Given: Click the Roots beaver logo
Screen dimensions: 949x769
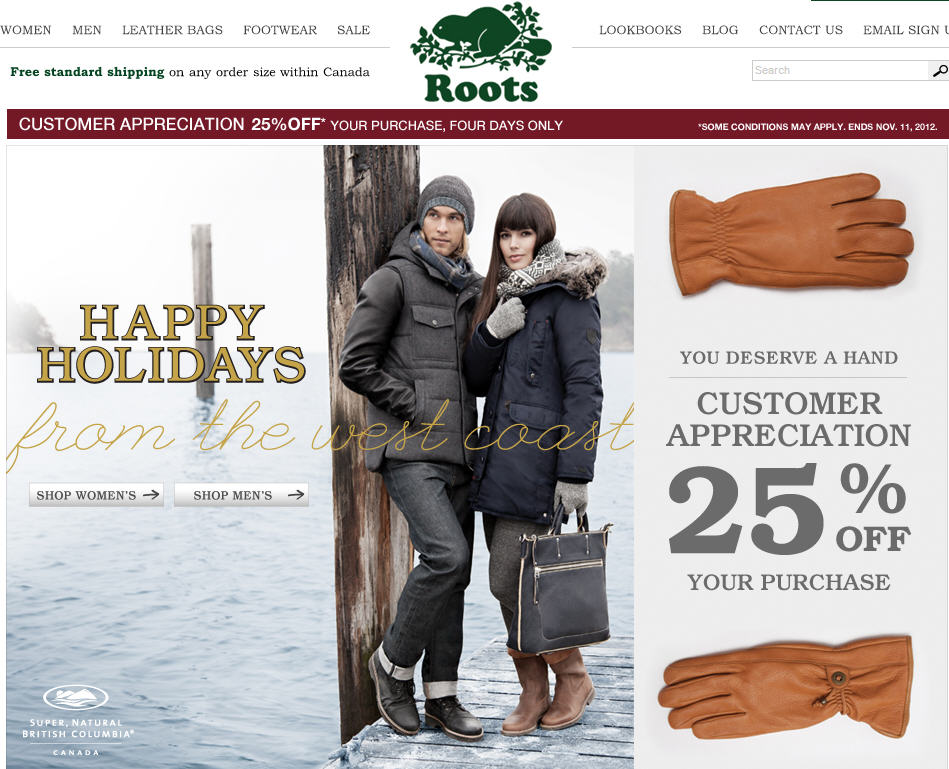Looking at the screenshot, I should 481,52.
